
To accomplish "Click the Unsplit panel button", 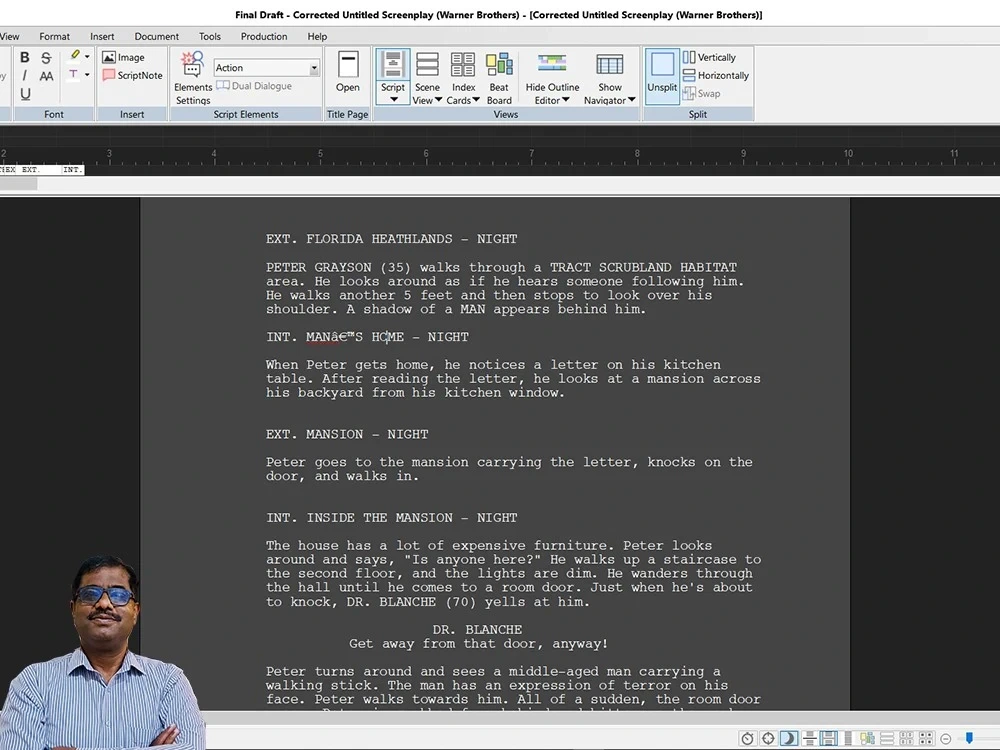I will coord(662,75).
